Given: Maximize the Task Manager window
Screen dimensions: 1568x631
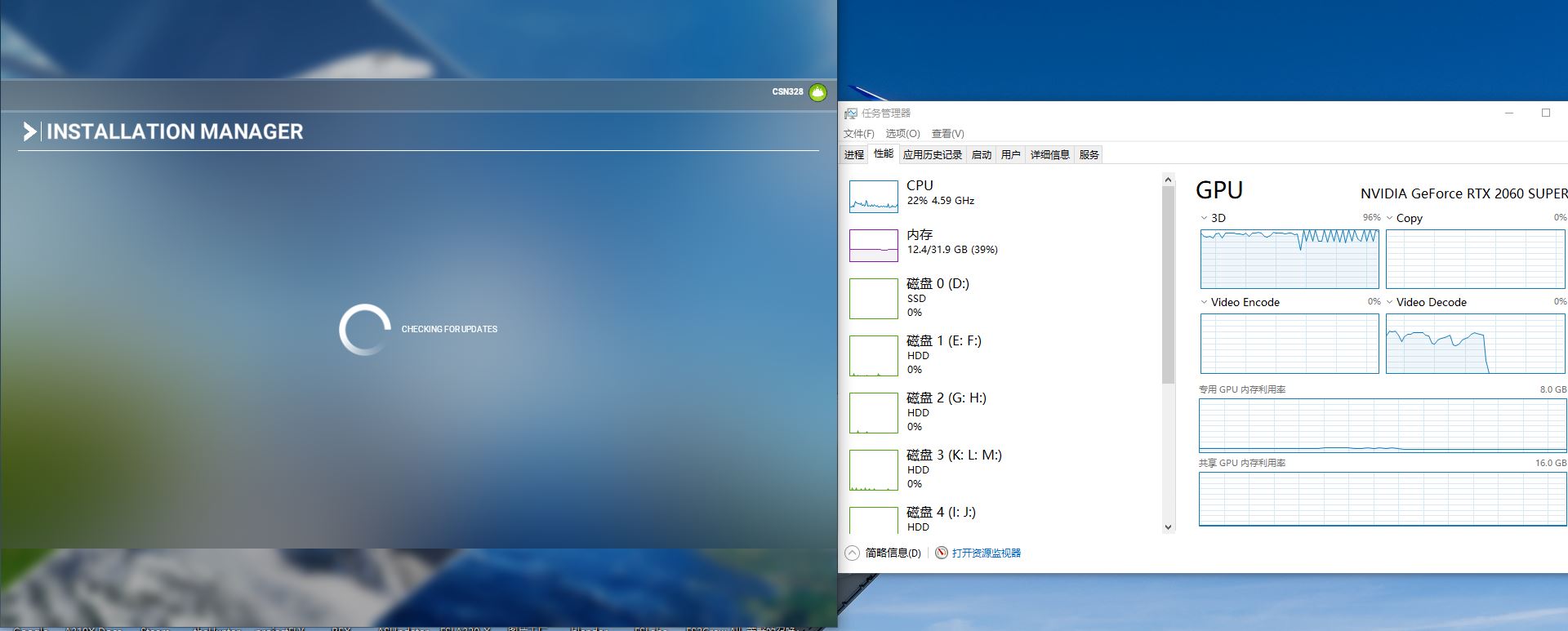Looking at the screenshot, I should (x=1545, y=113).
